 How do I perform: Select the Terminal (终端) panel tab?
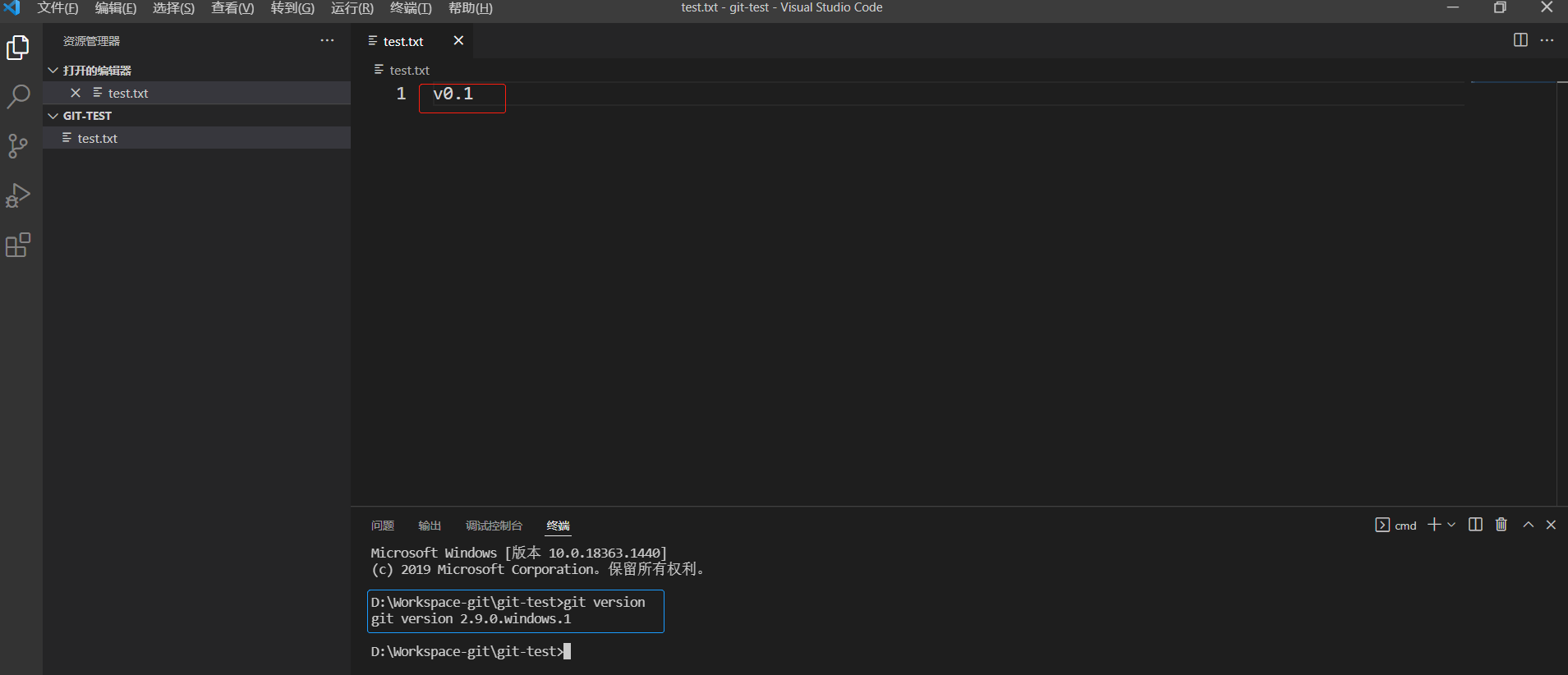(x=559, y=526)
